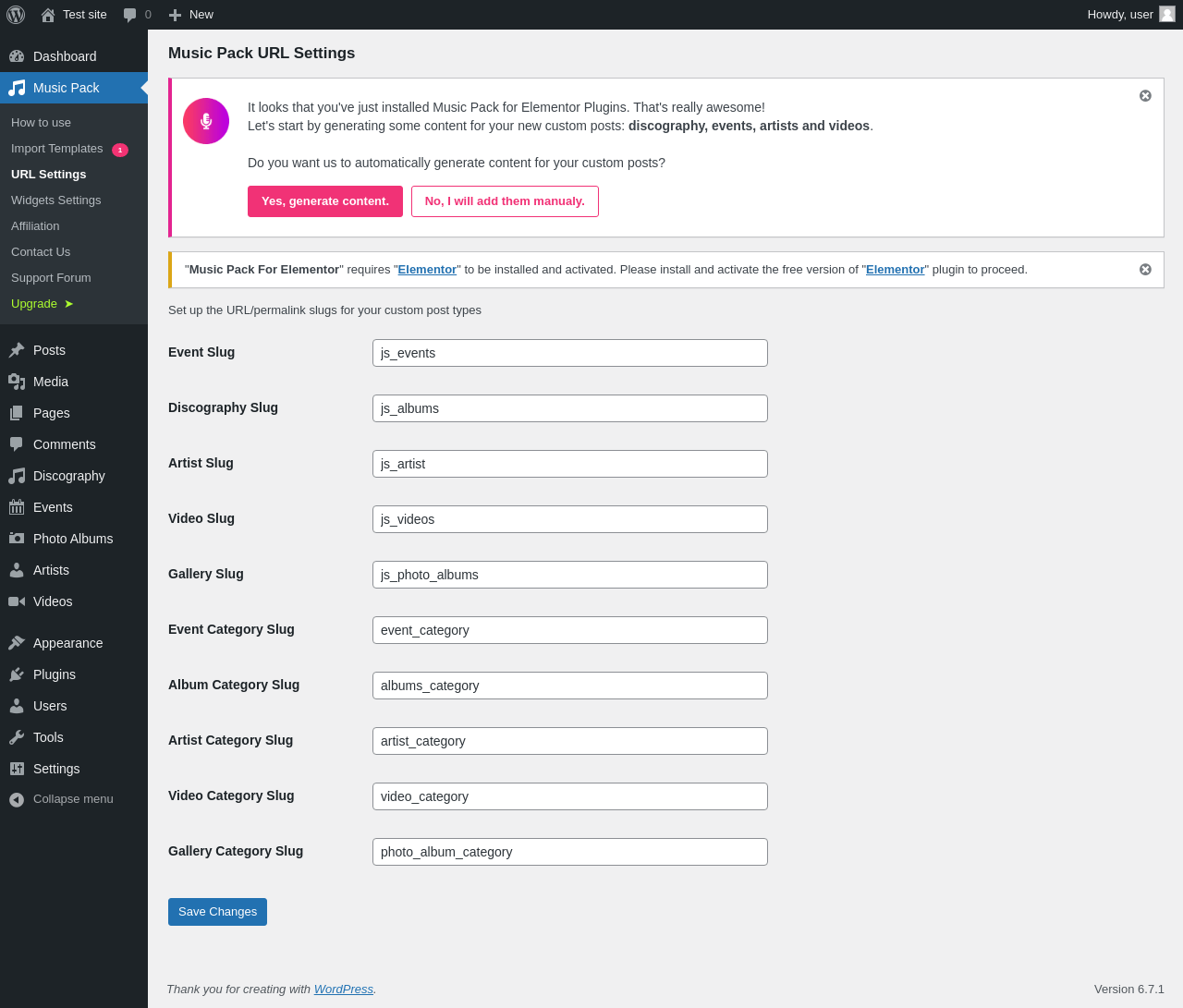Select URL Settings submenu item
Image resolution: width=1183 pixels, height=1008 pixels.
click(49, 175)
